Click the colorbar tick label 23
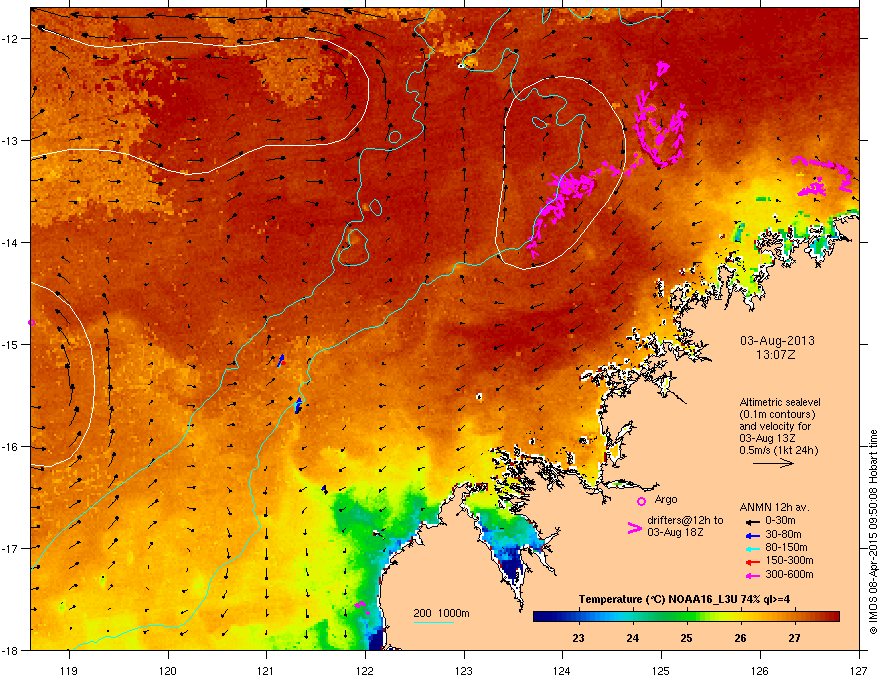The width and height of the screenshot is (880, 680). (x=579, y=638)
